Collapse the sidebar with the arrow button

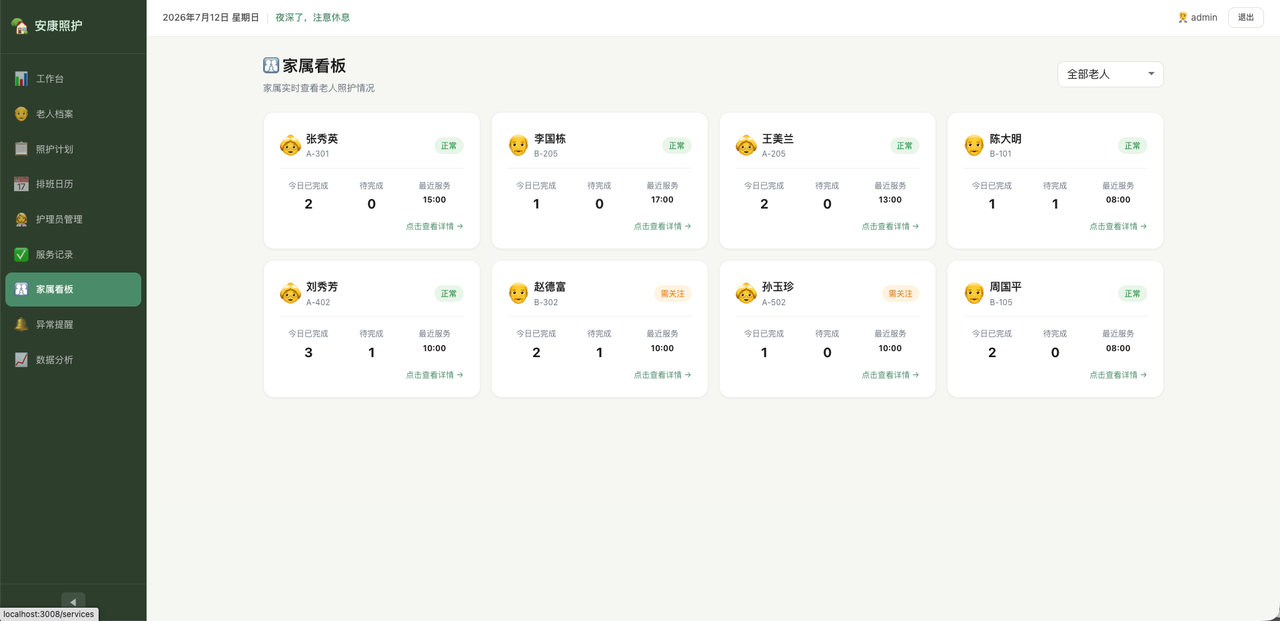point(73,601)
